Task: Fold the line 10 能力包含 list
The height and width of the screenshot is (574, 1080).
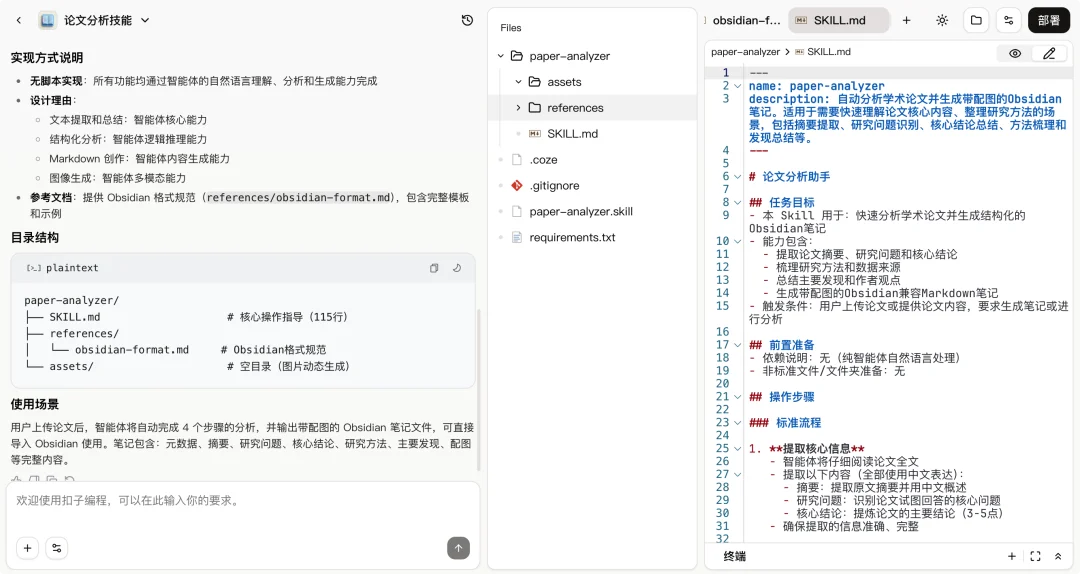Action: (x=738, y=241)
